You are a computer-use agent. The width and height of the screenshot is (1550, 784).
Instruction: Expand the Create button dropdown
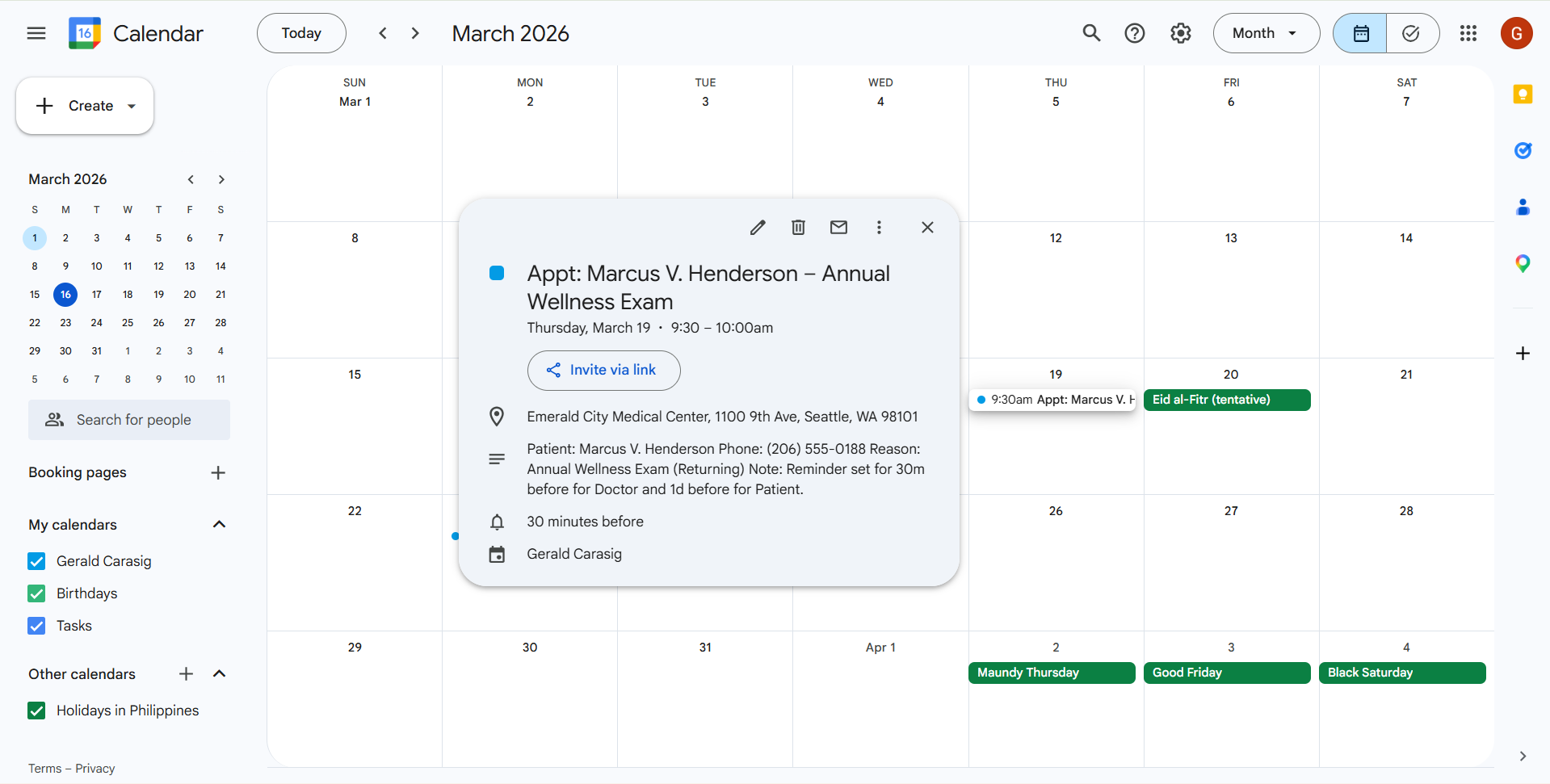pyautogui.click(x=132, y=106)
